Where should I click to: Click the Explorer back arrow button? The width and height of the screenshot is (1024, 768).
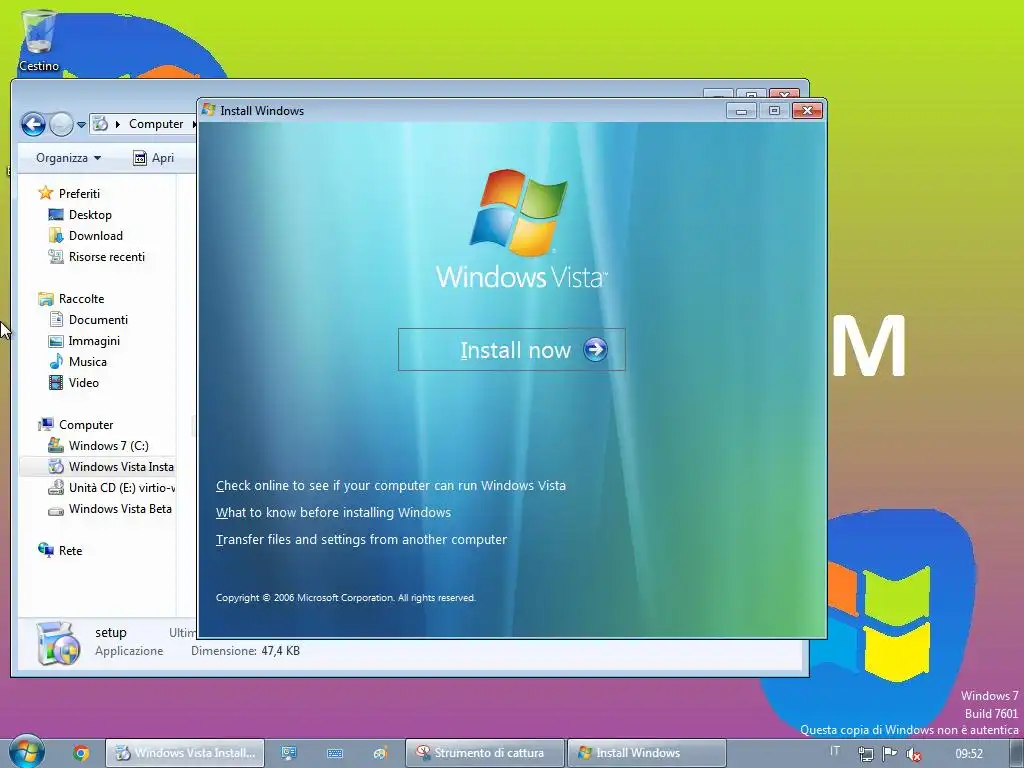[x=33, y=124]
